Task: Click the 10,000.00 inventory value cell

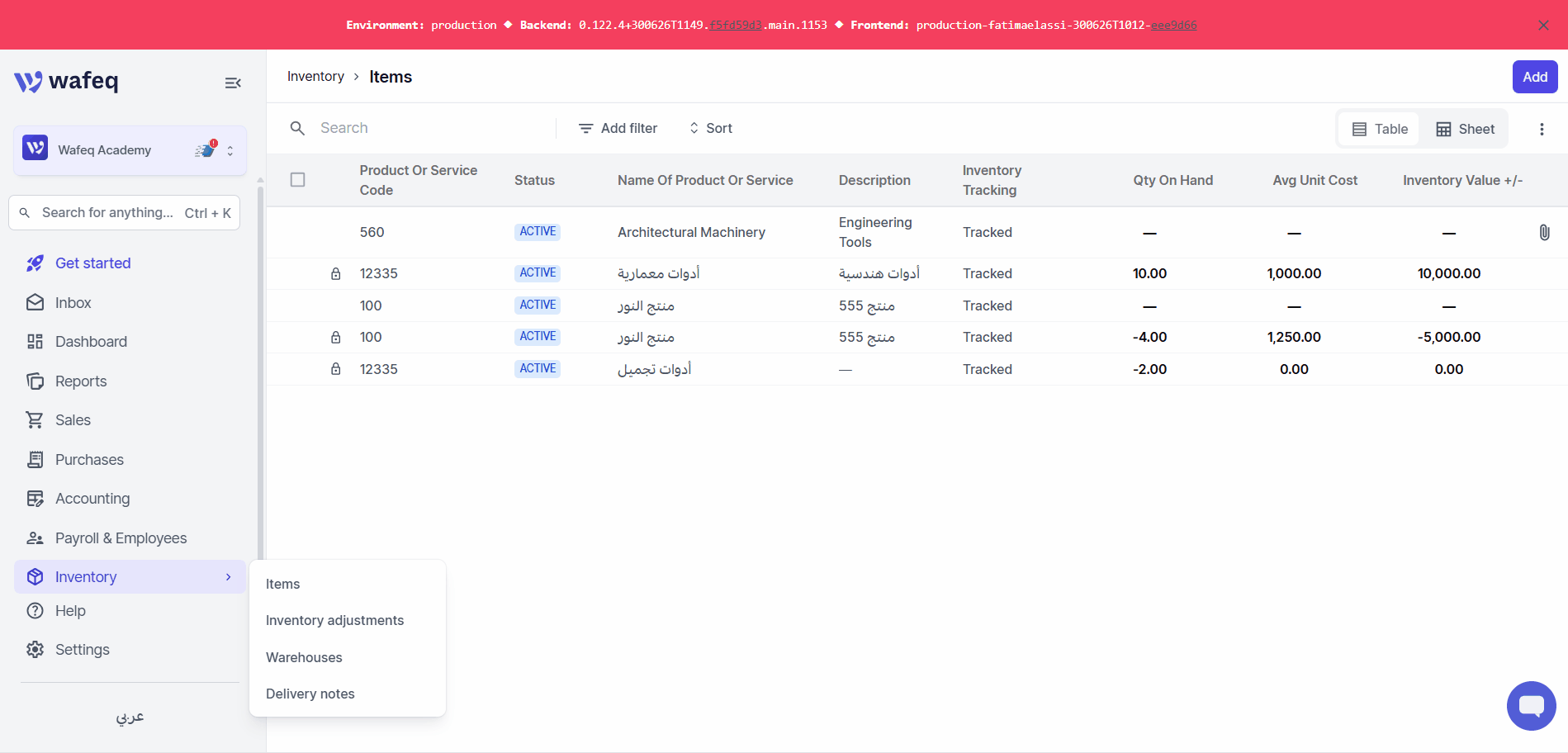Action: [x=1449, y=274]
